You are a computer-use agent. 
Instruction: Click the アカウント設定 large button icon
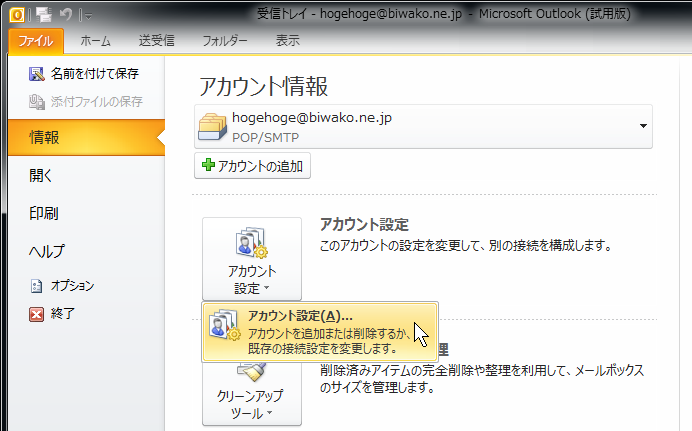coord(252,242)
